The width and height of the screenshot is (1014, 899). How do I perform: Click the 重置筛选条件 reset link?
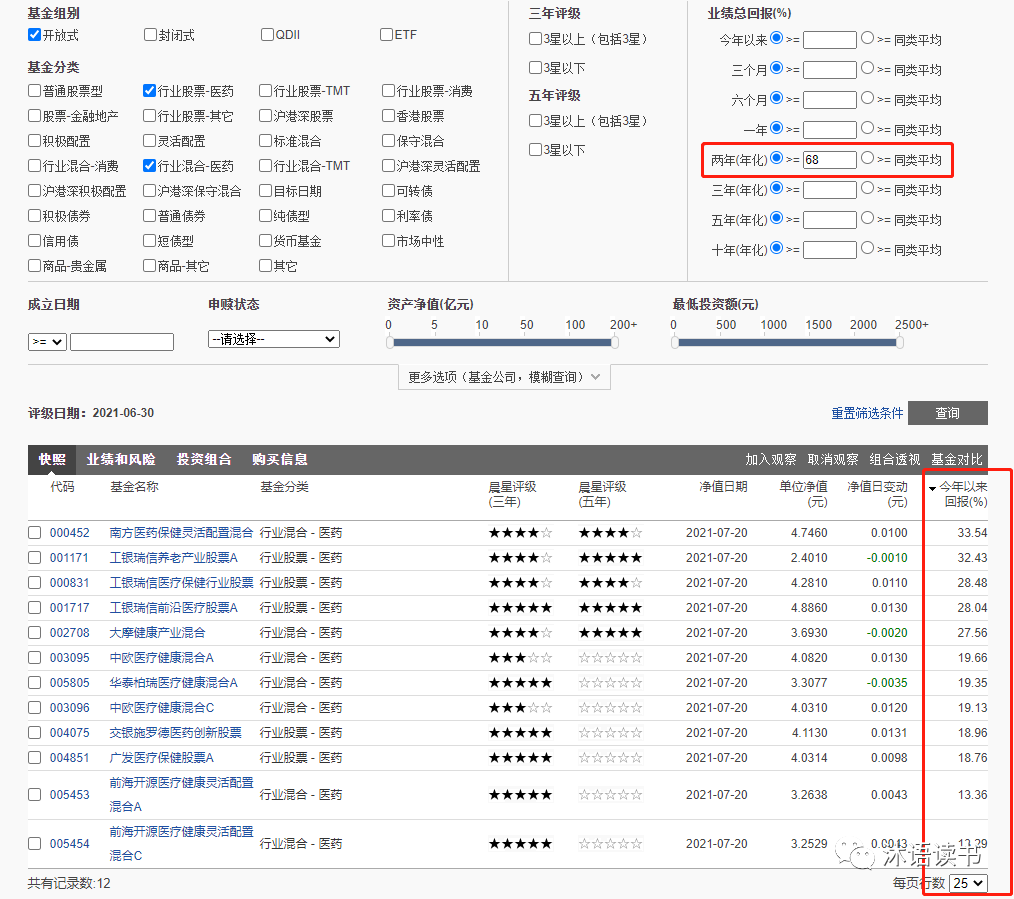(x=867, y=413)
